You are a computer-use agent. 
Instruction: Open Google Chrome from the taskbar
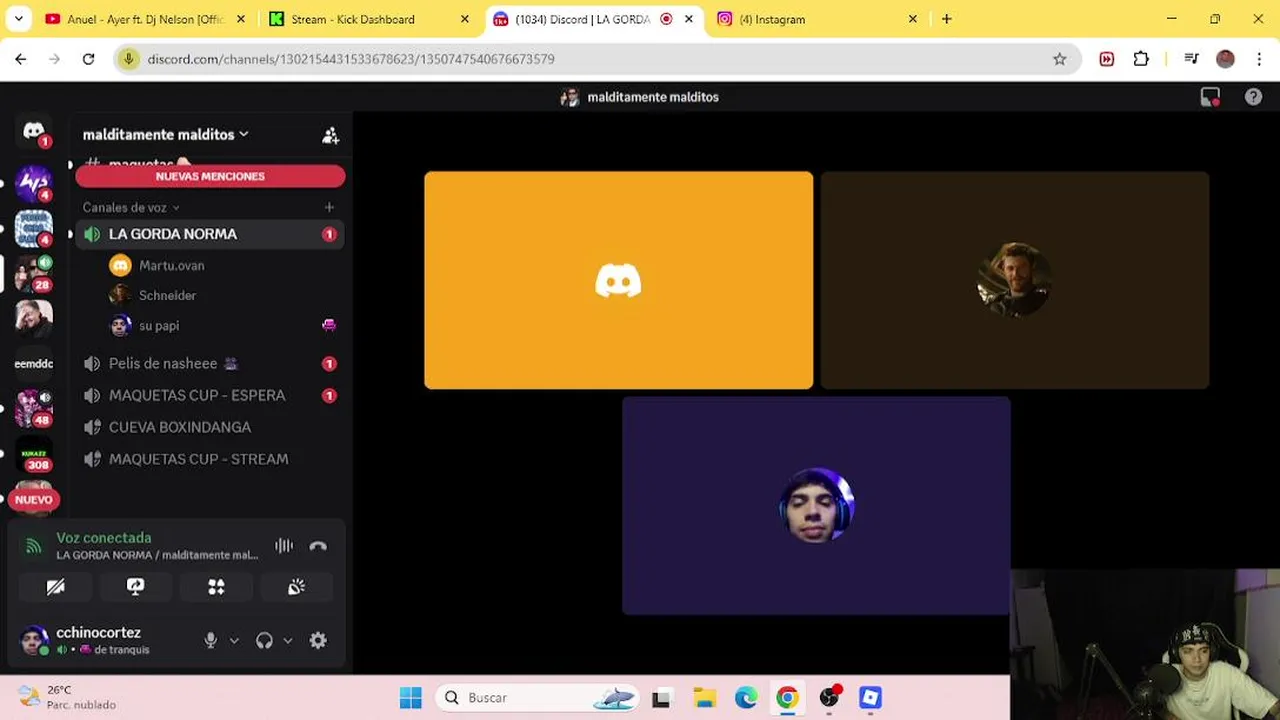pyautogui.click(x=788, y=698)
